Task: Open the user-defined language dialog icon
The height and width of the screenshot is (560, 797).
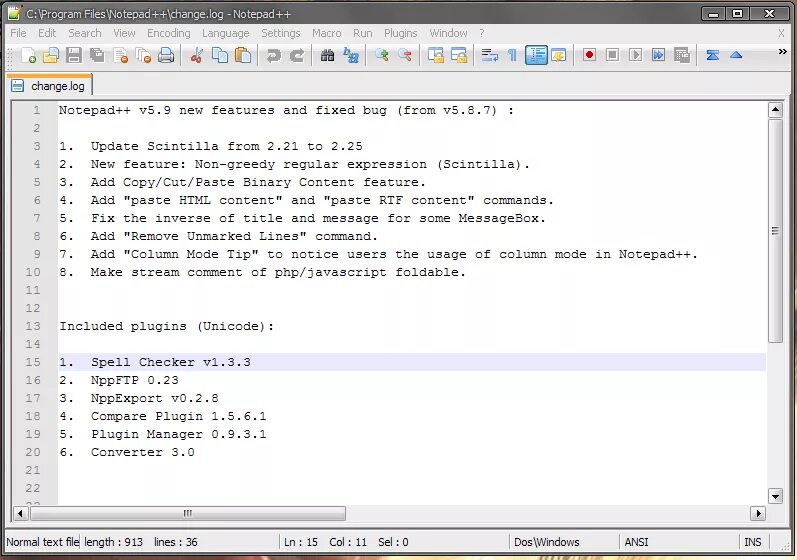Action: click(558, 55)
